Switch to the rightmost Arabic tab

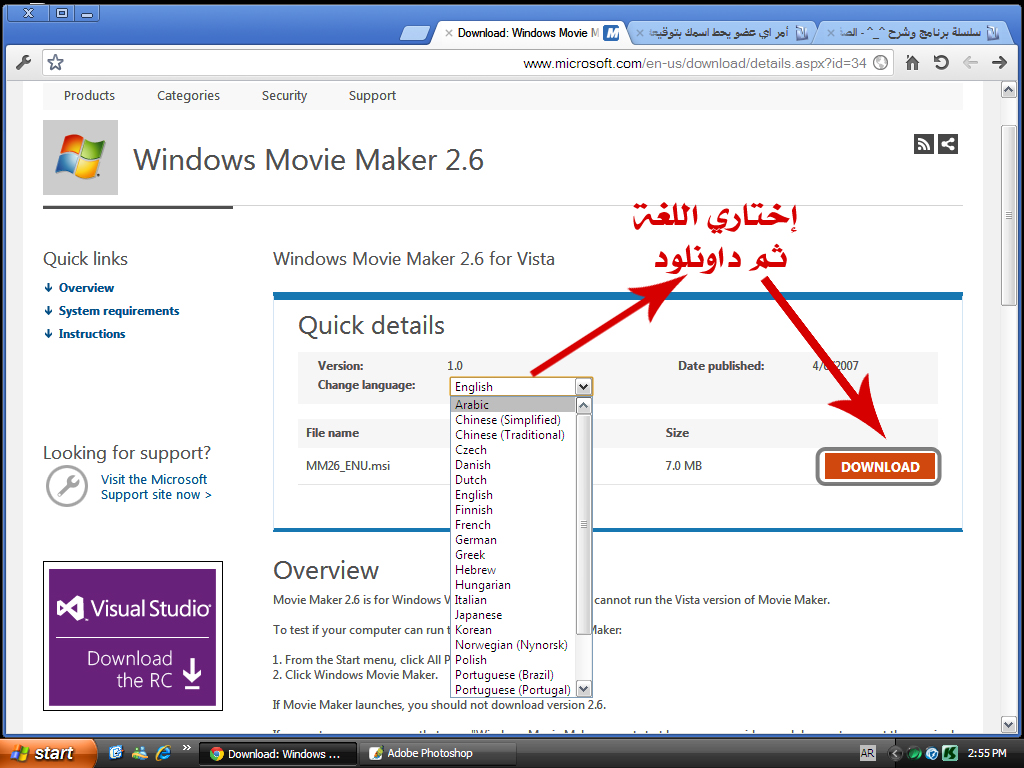point(912,33)
